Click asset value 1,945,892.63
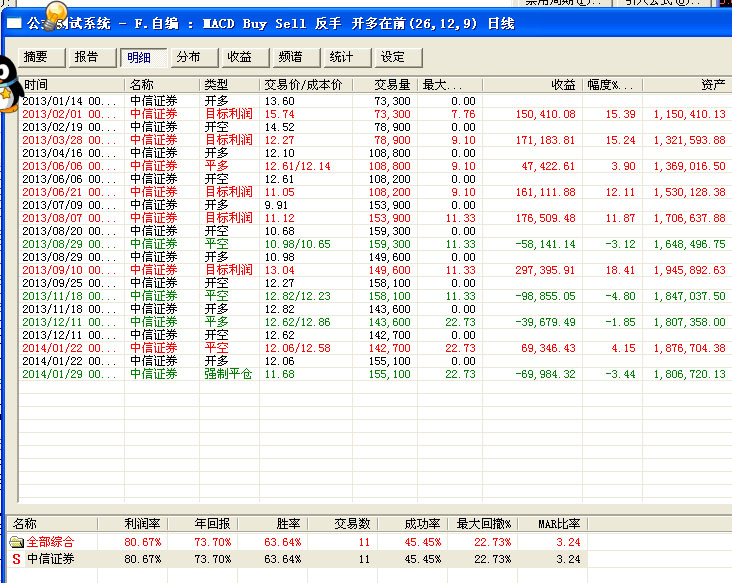 (x=690, y=270)
